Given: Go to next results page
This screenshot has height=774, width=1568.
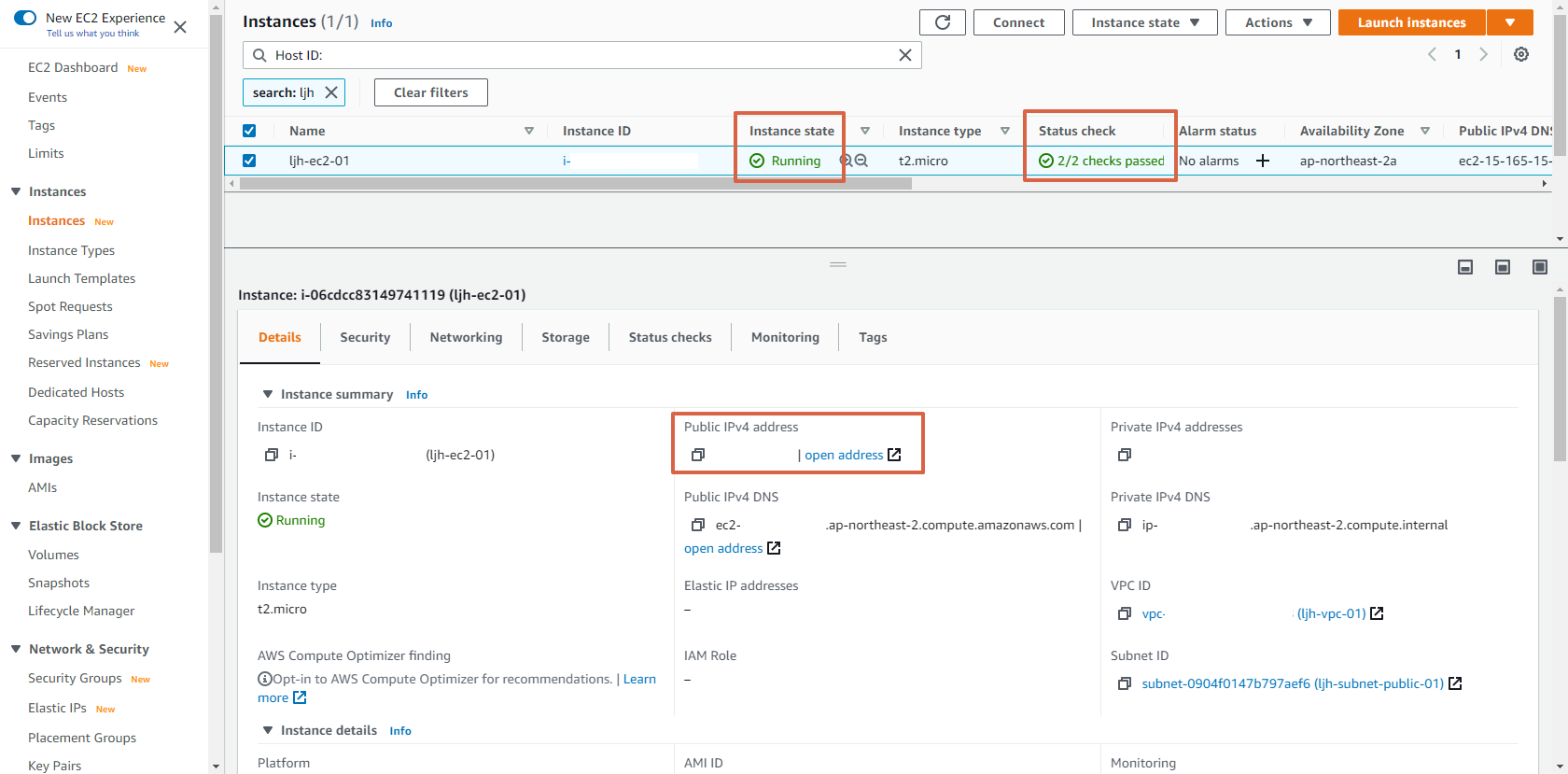Looking at the screenshot, I should click(1483, 54).
